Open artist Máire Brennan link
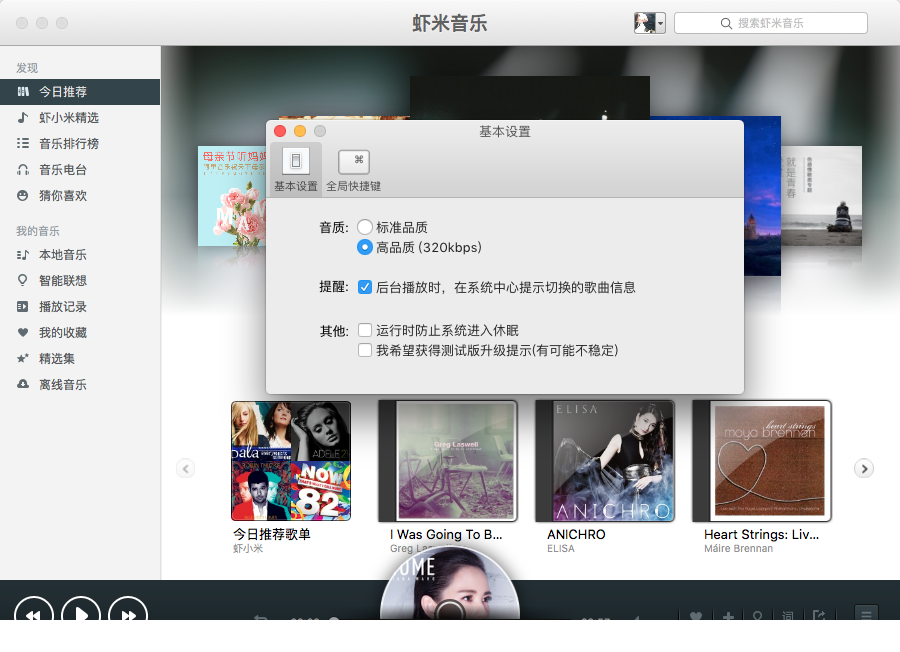The image size is (900, 652). tap(738, 549)
